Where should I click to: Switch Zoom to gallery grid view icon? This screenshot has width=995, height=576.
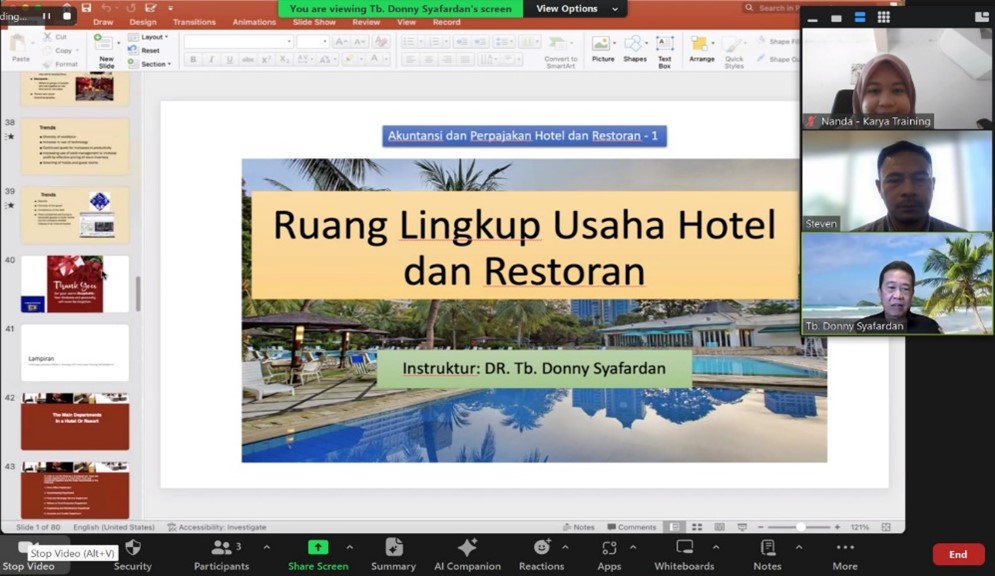point(883,17)
